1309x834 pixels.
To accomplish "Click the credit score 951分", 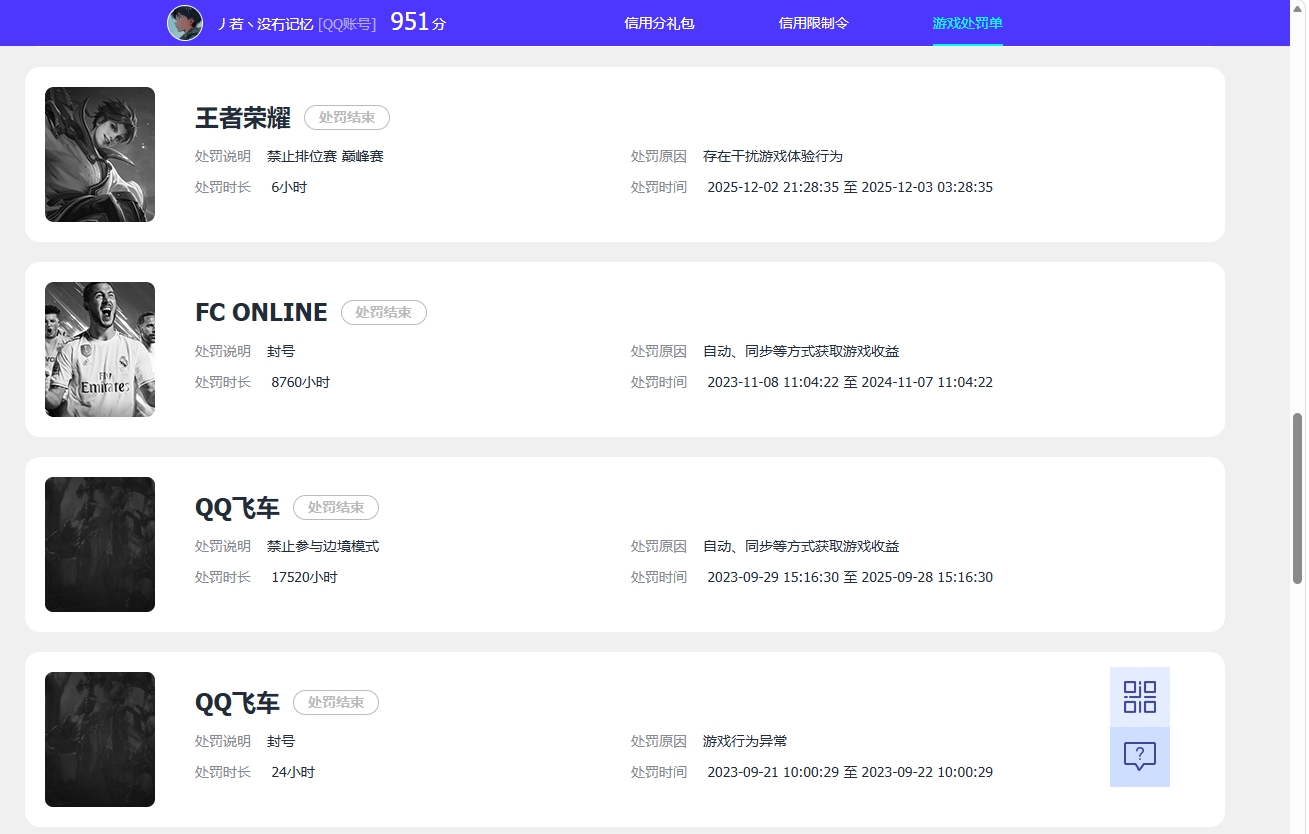I will pyautogui.click(x=418, y=22).
